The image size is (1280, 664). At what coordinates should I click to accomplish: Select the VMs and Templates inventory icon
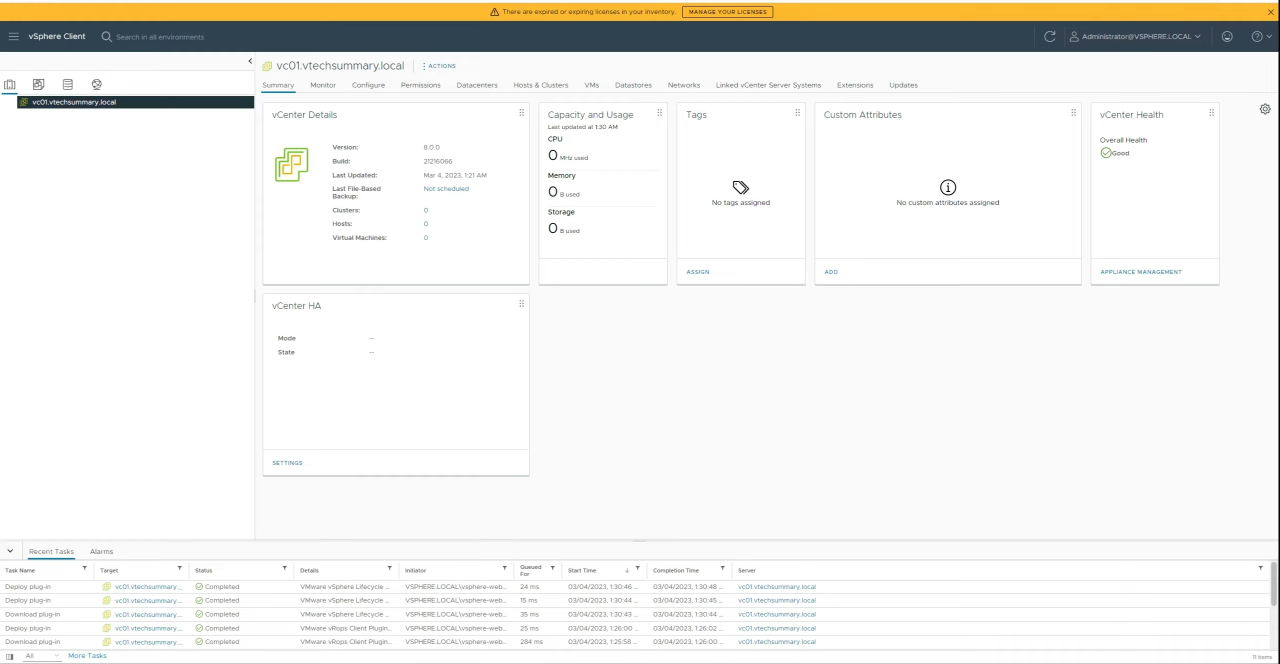(38, 85)
